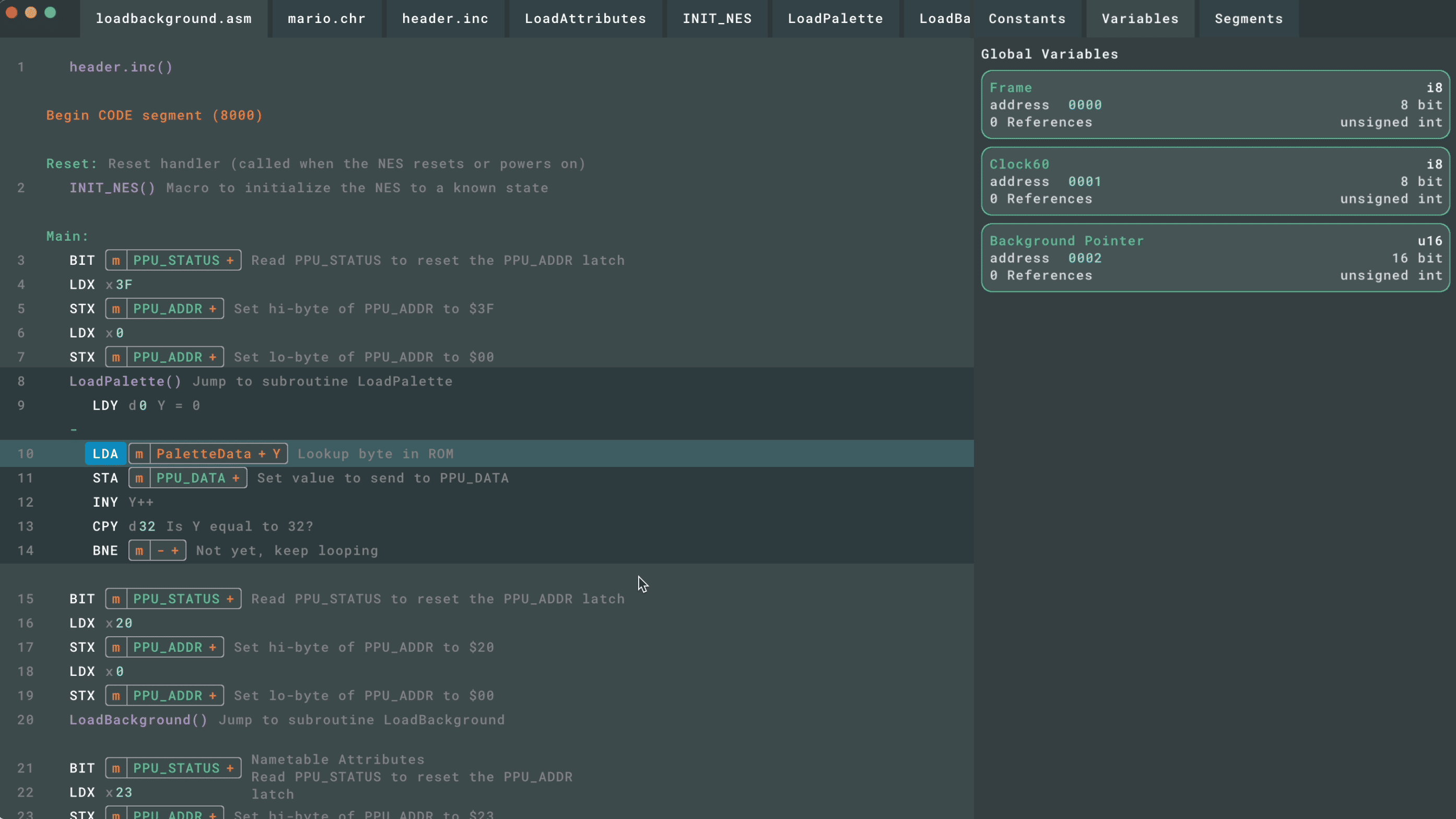
Task: Click the loadbackground.asm file tab
Action: point(174,18)
